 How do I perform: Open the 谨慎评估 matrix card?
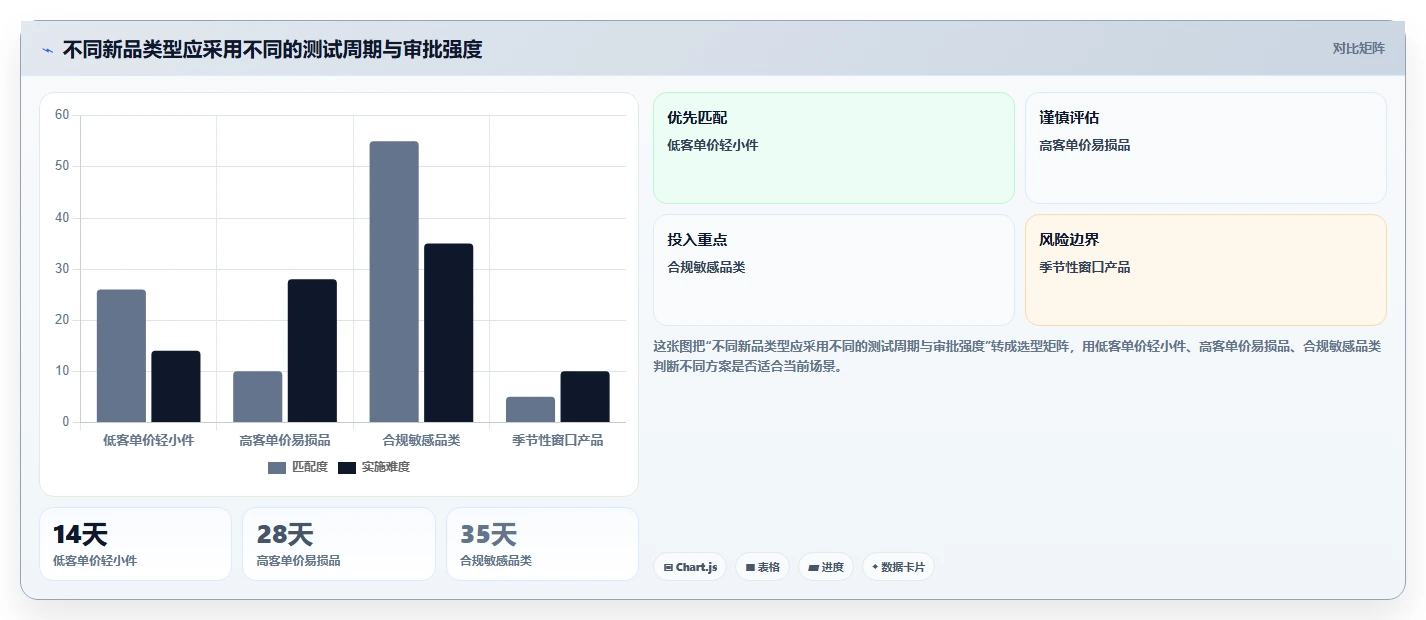(1206, 148)
